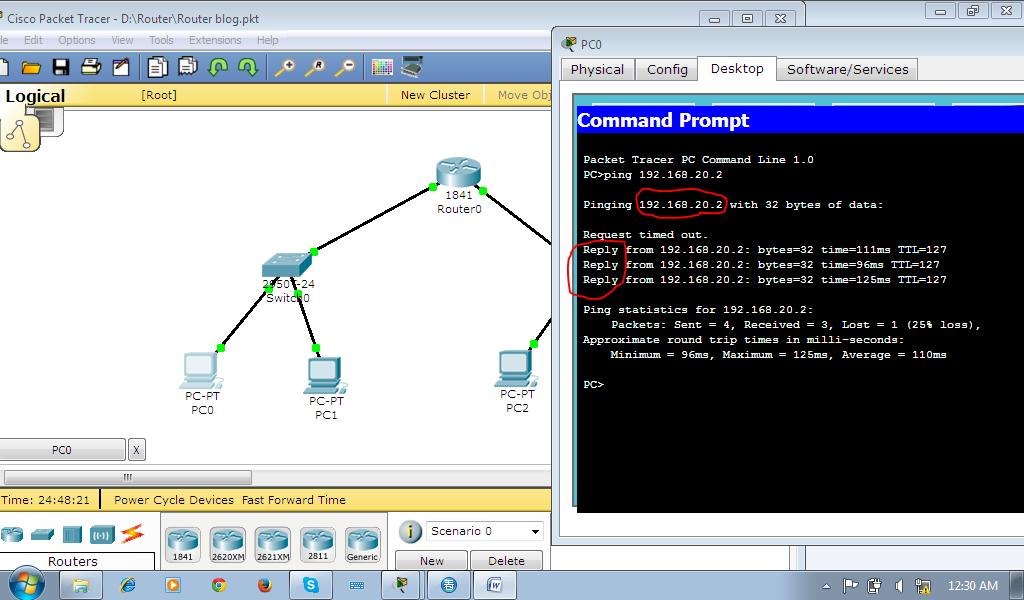
Task: Choose the Hubs device category
Action: [72, 535]
